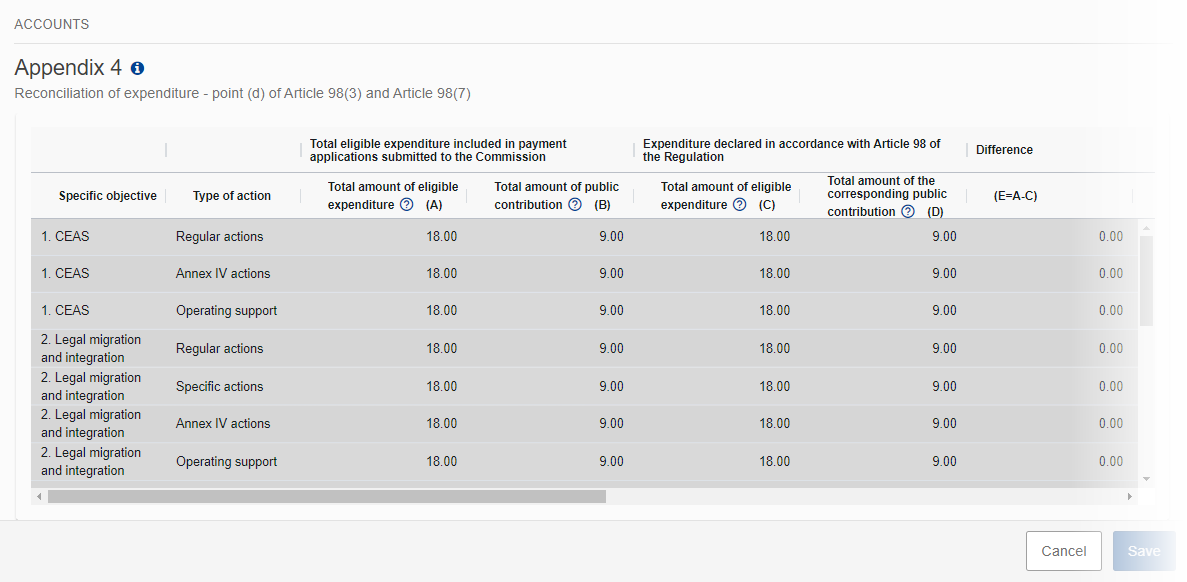This screenshot has height=582, width=1187.
Task: Click the right arrow of horizontal scrollbar
Action: click(1130, 496)
